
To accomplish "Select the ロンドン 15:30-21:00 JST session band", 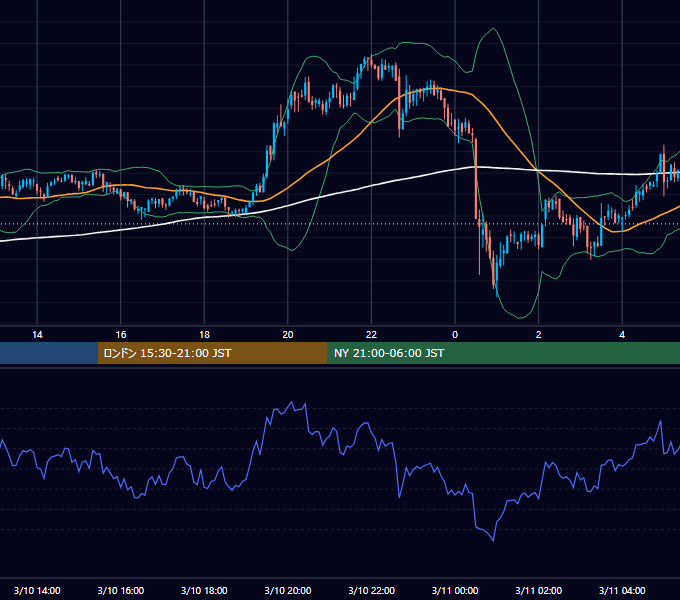I will [x=212, y=353].
